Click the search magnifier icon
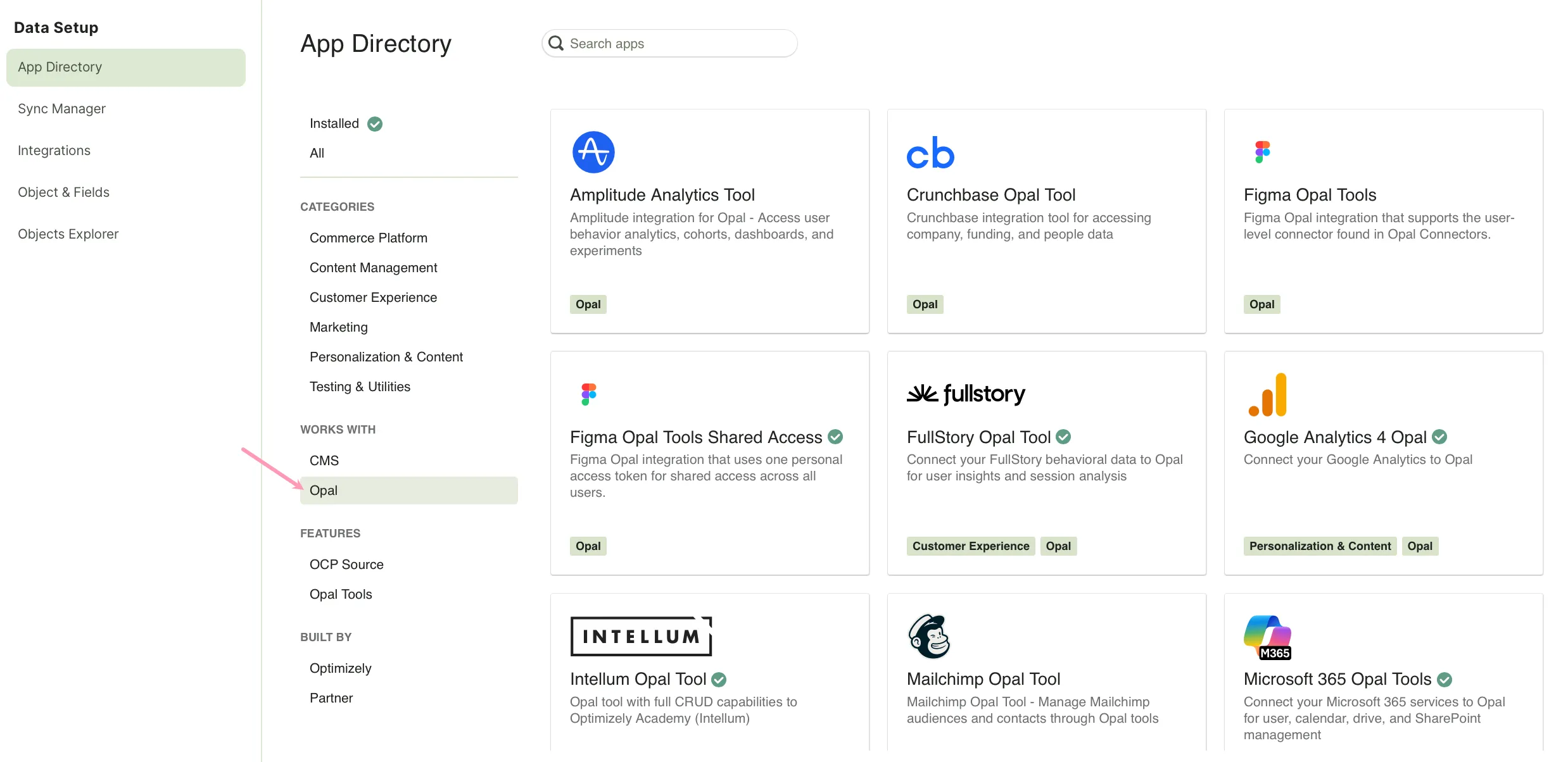1568x762 pixels. click(x=556, y=43)
